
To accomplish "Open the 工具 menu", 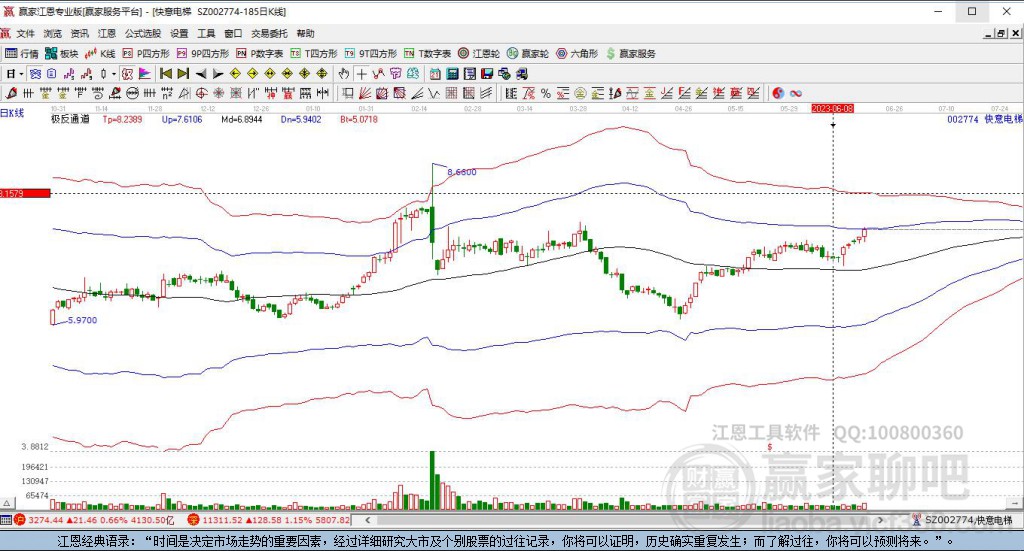I will click(206, 33).
